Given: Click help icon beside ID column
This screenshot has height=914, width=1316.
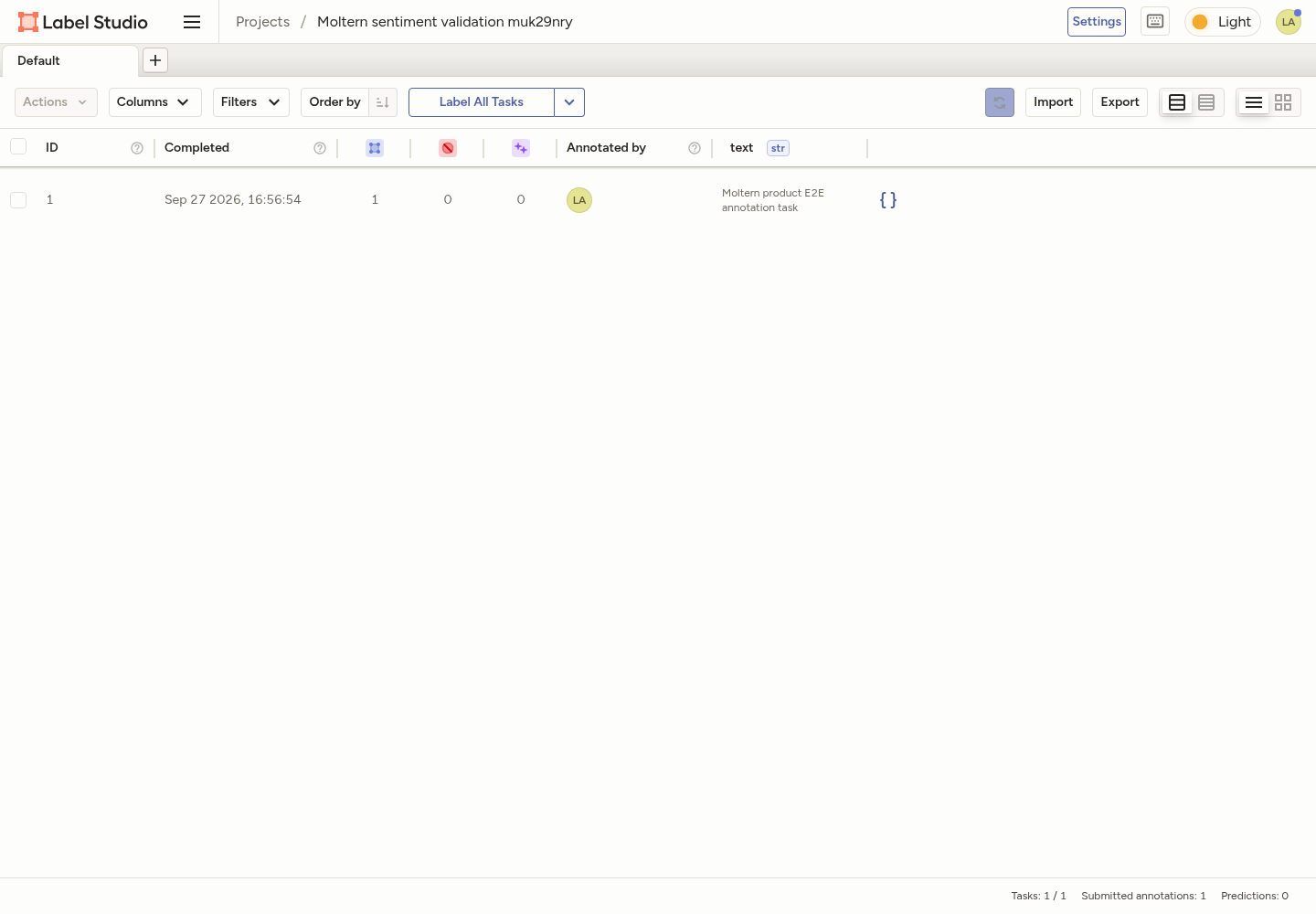Looking at the screenshot, I should (137, 148).
